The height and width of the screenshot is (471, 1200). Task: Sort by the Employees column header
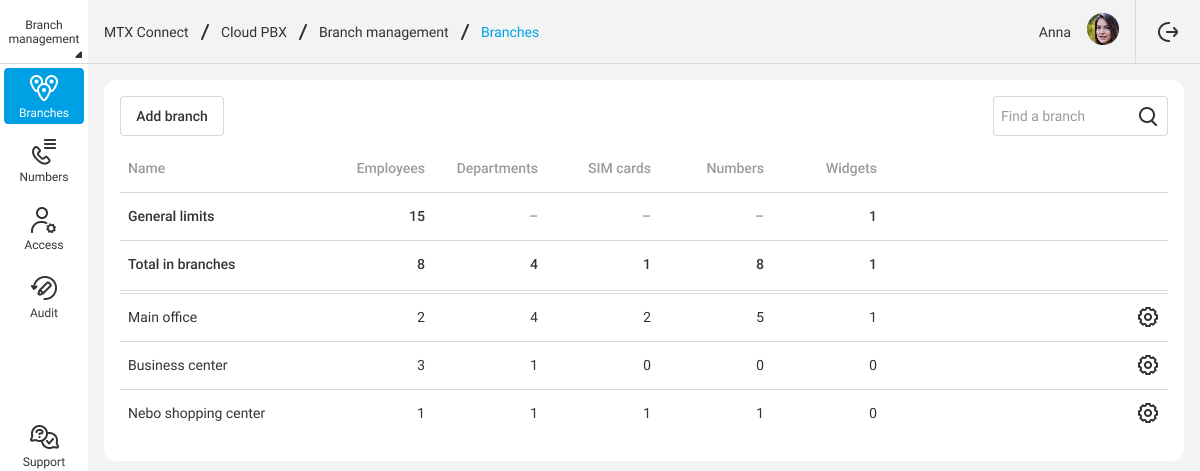(x=390, y=168)
